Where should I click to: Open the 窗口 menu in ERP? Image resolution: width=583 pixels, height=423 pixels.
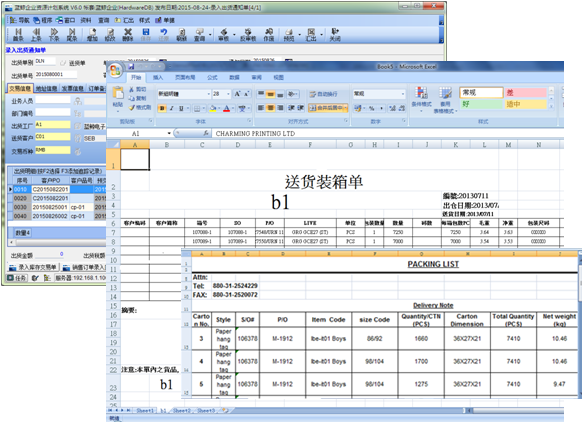pos(66,20)
